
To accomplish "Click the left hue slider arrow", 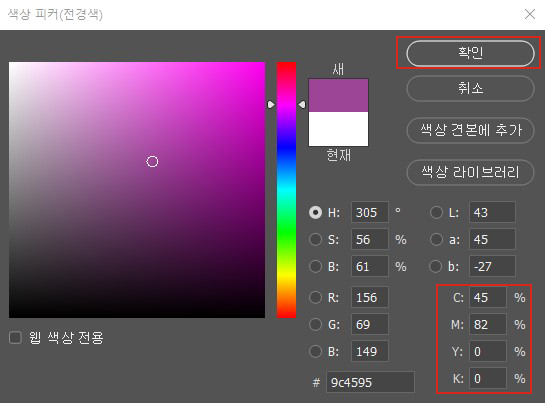I will click(x=271, y=104).
